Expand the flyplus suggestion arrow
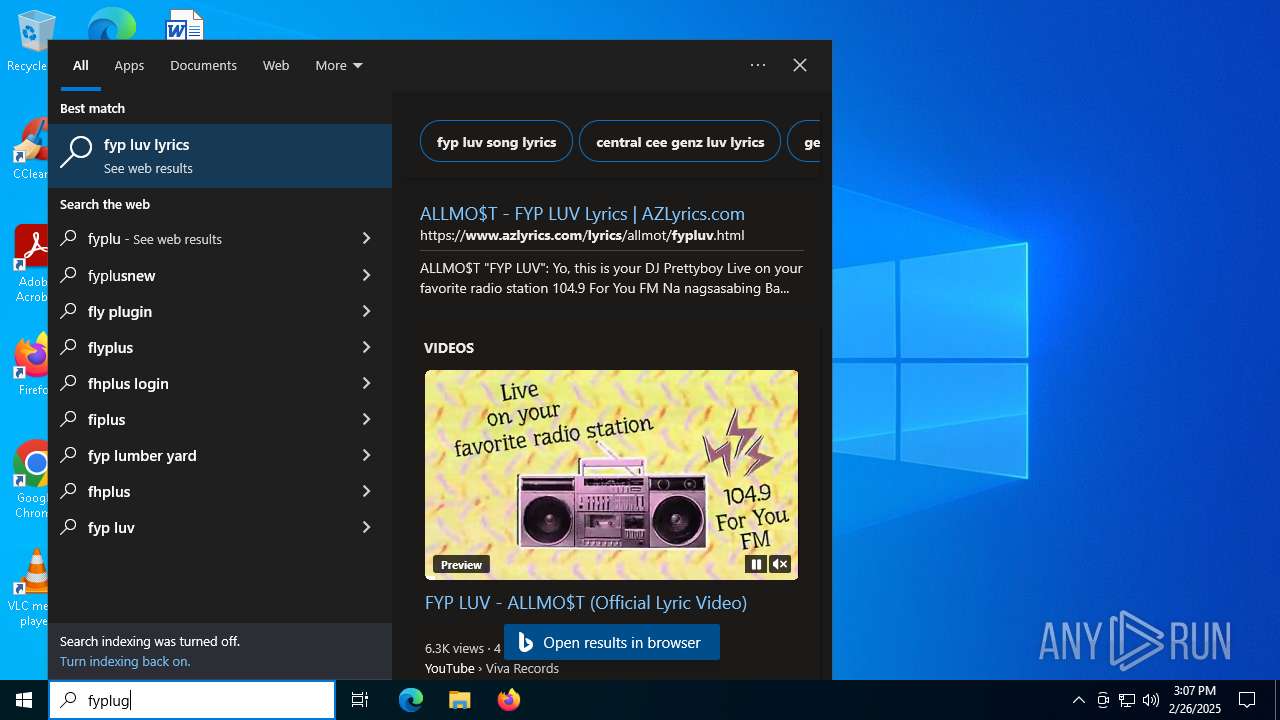The height and width of the screenshot is (720, 1280). pyautogui.click(x=366, y=347)
